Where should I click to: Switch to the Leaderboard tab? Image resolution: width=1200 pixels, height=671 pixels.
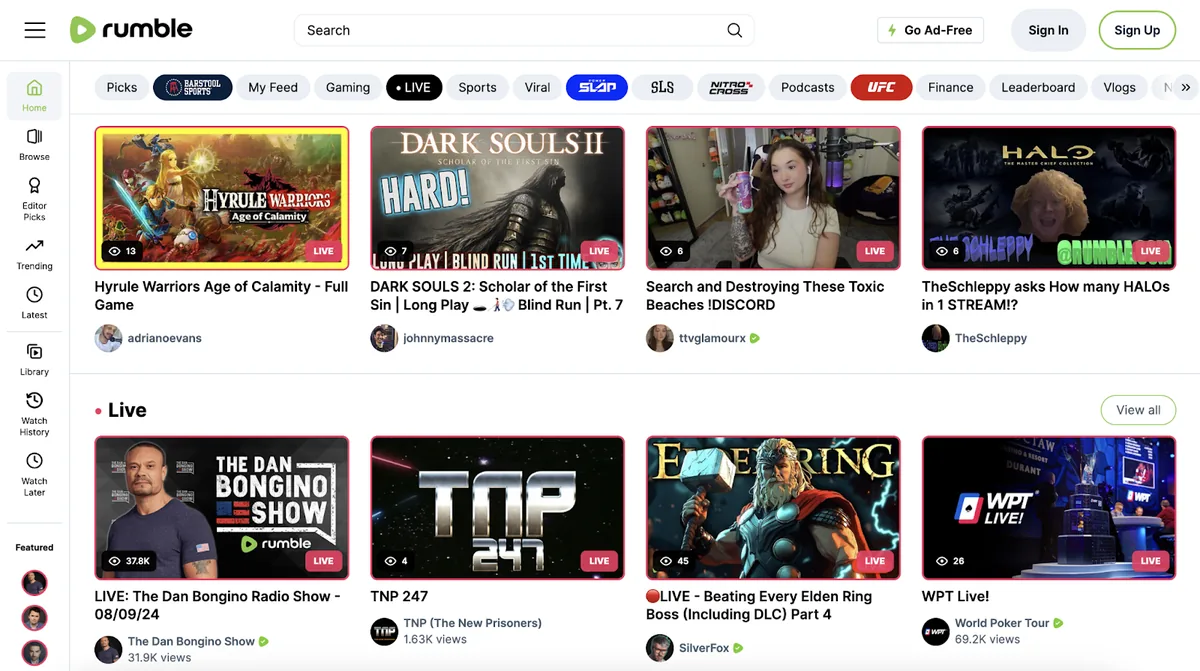coord(1038,87)
